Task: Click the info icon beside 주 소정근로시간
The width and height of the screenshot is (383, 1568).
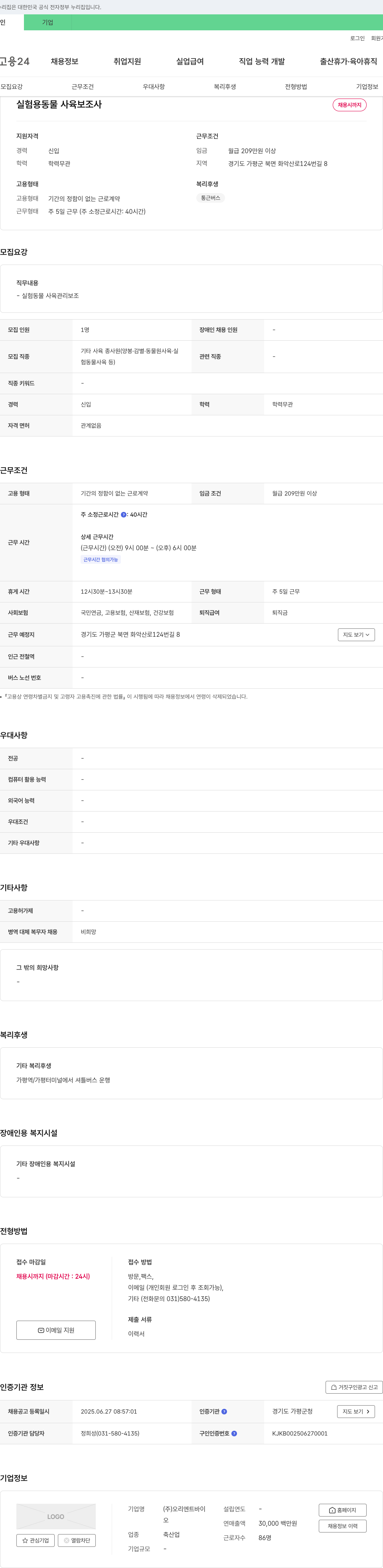Action: (124, 515)
